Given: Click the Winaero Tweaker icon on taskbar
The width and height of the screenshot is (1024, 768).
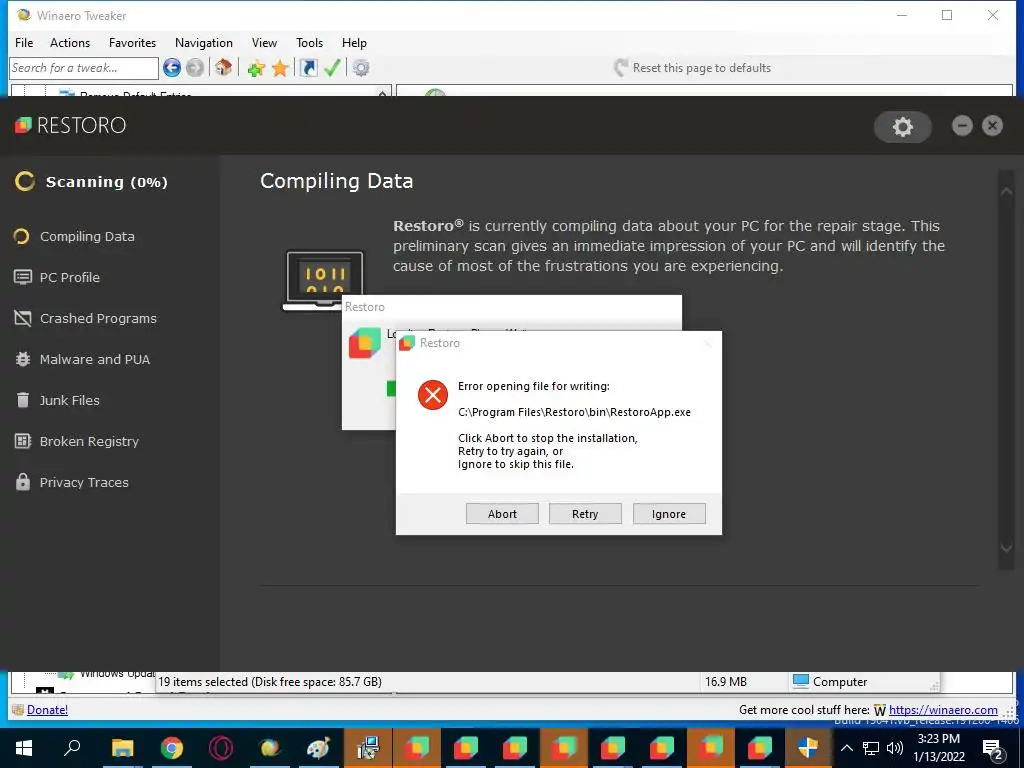Looking at the screenshot, I should tap(270, 748).
